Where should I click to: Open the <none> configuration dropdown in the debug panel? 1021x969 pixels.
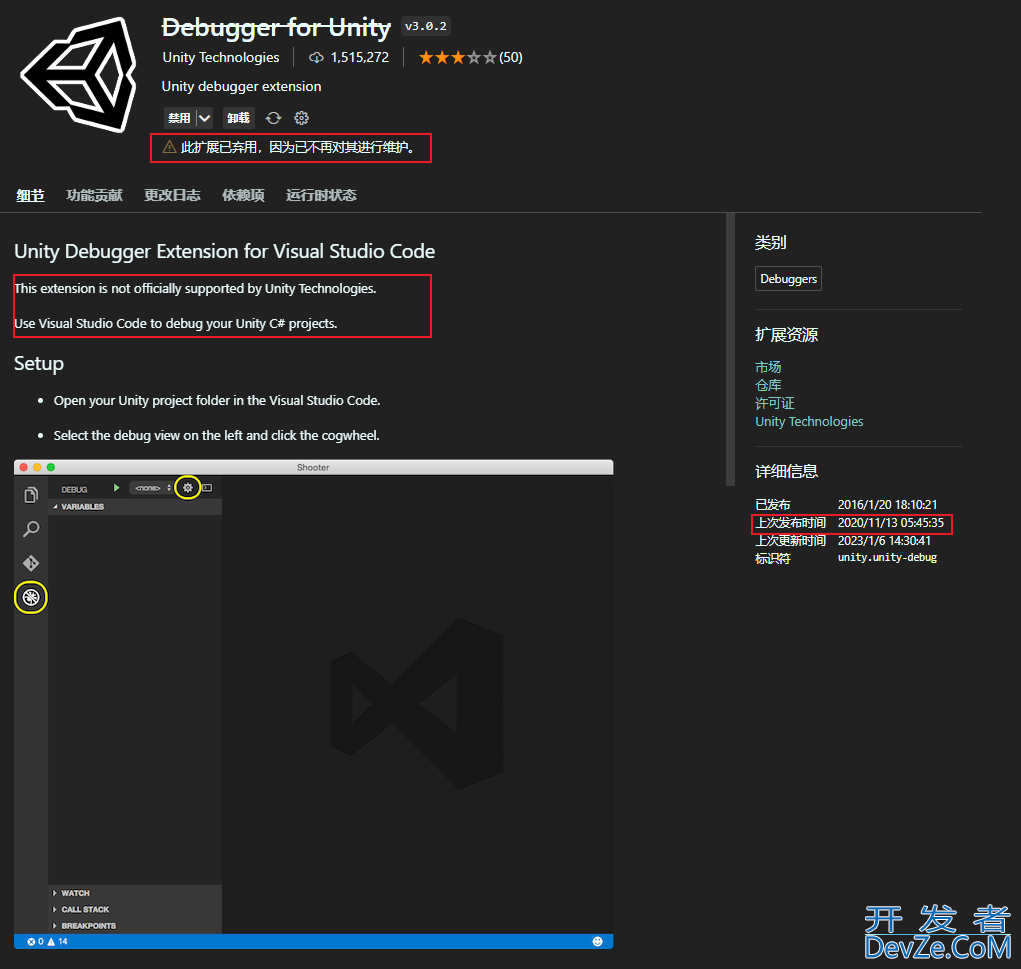[x=152, y=488]
